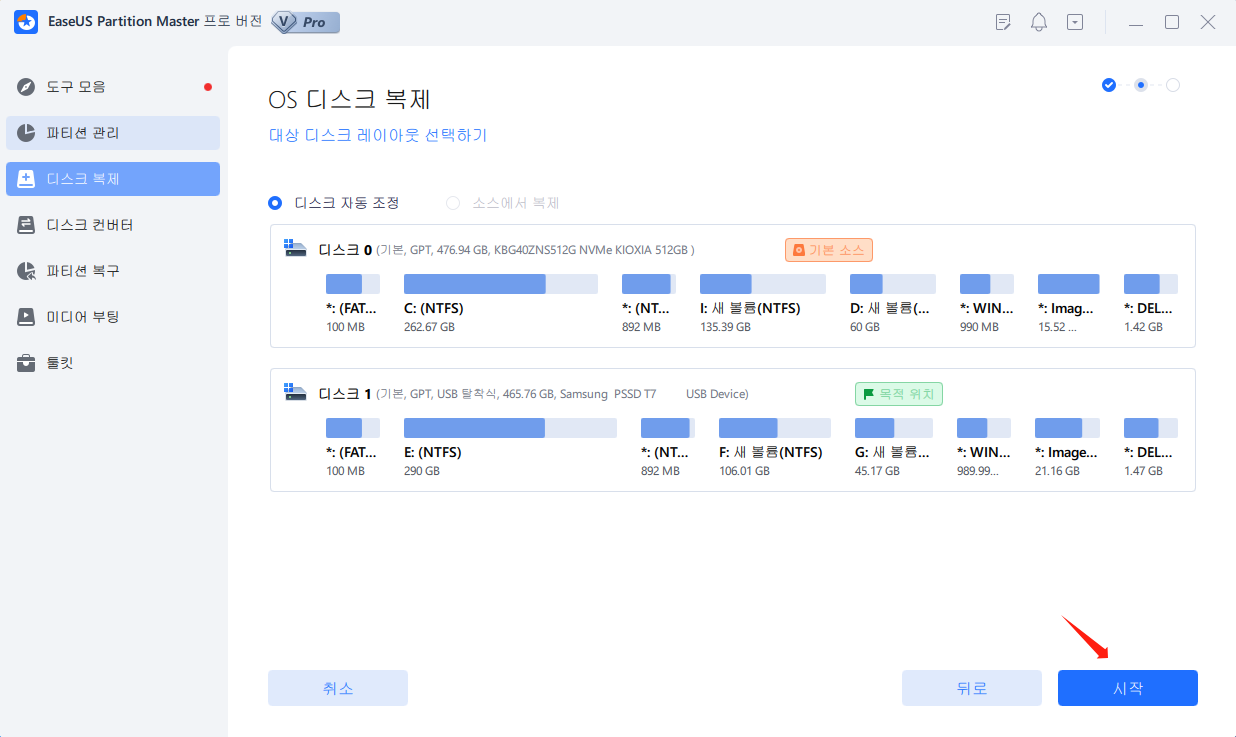Open 디스크 컨버터 menu
Screen dimensions: 1236x737
point(113,225)
